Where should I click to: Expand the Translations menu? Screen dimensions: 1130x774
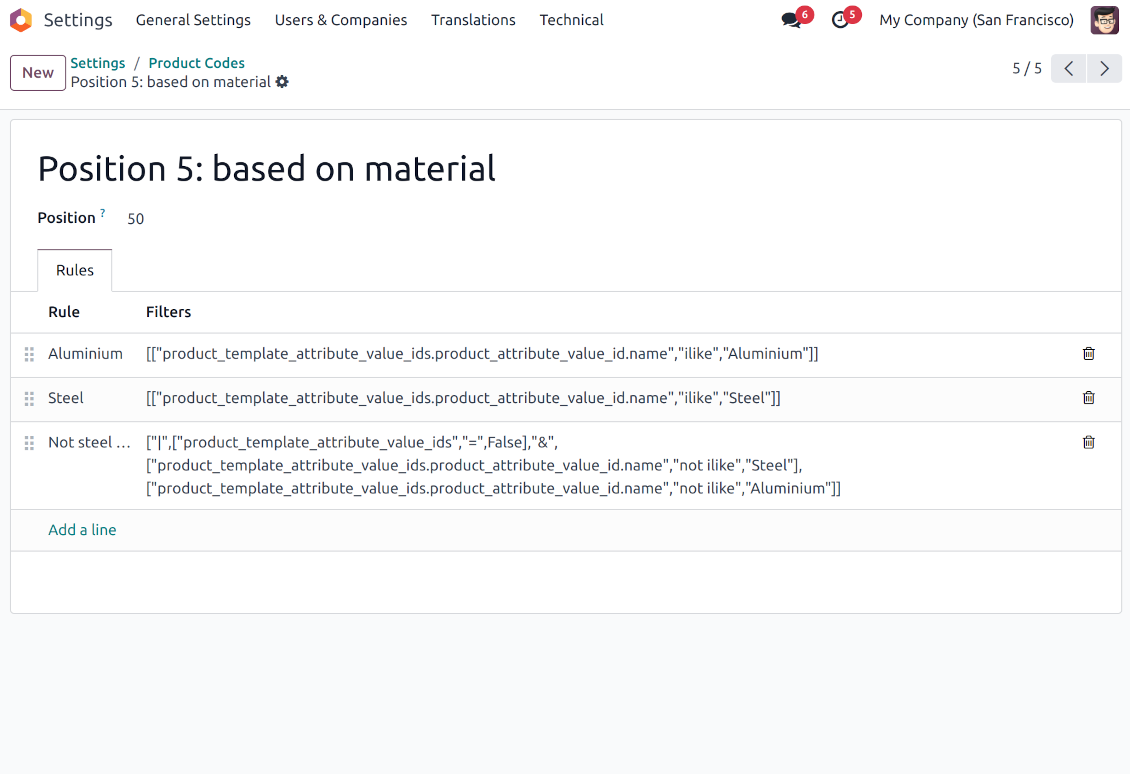click(x=473, y=20)
